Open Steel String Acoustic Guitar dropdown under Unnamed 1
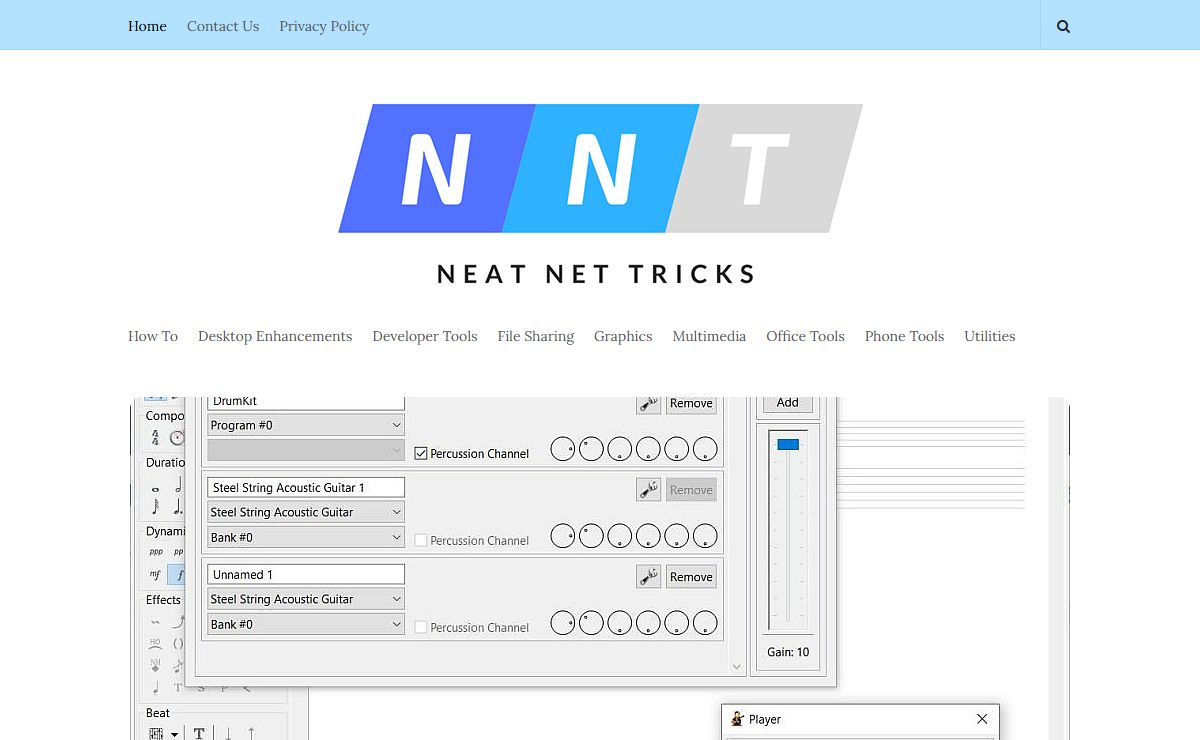This screenshot has width=1200, height=740. (x=305, y=599)
